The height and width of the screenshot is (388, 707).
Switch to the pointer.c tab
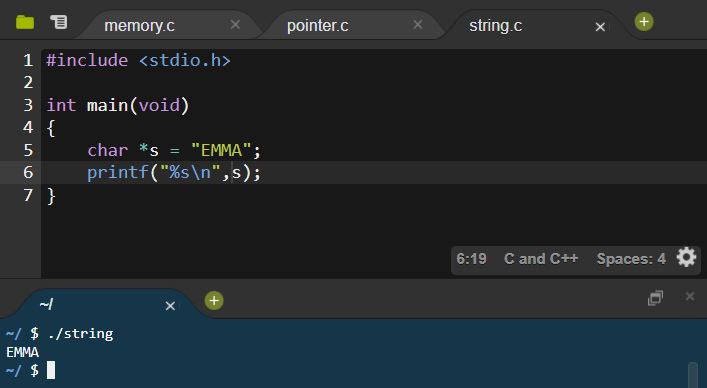coord(317,26)
